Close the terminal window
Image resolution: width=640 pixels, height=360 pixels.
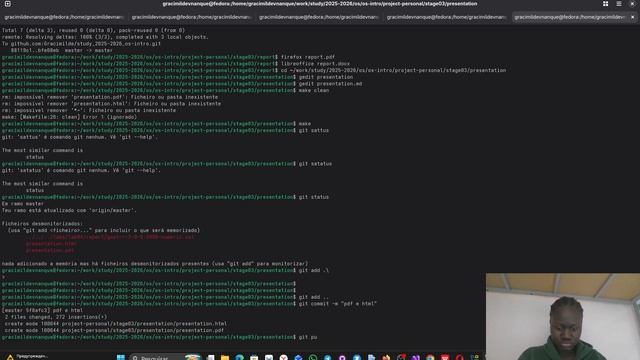coord(632,4)
